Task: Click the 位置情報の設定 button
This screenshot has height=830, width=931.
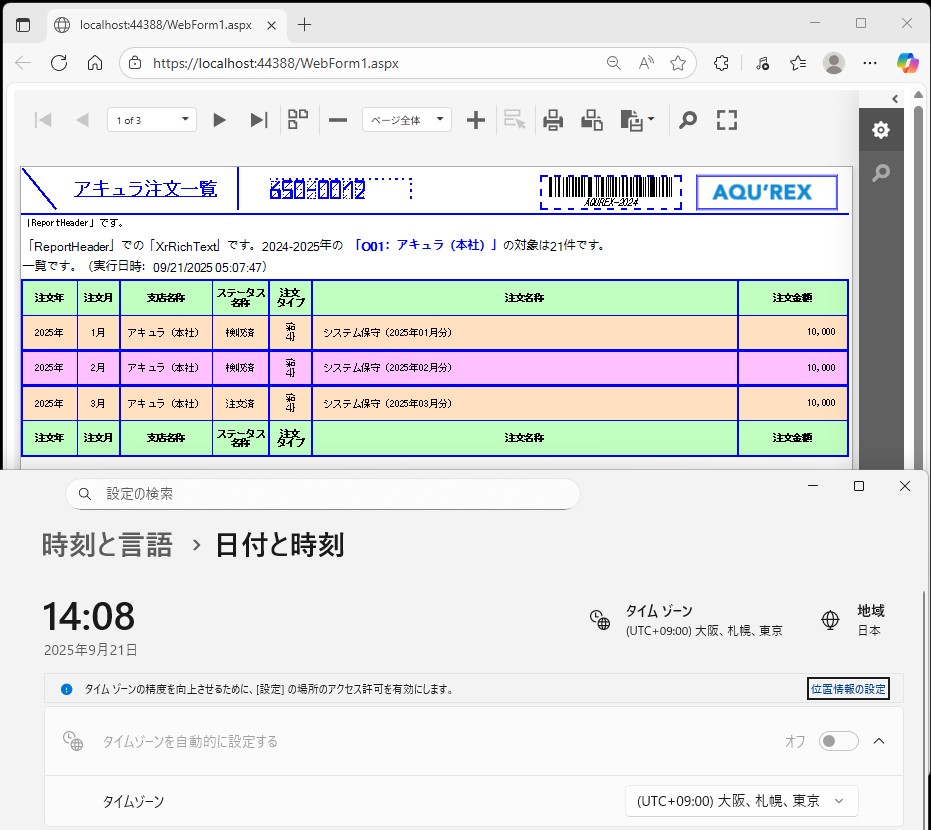Action: (x=847, y=689)
